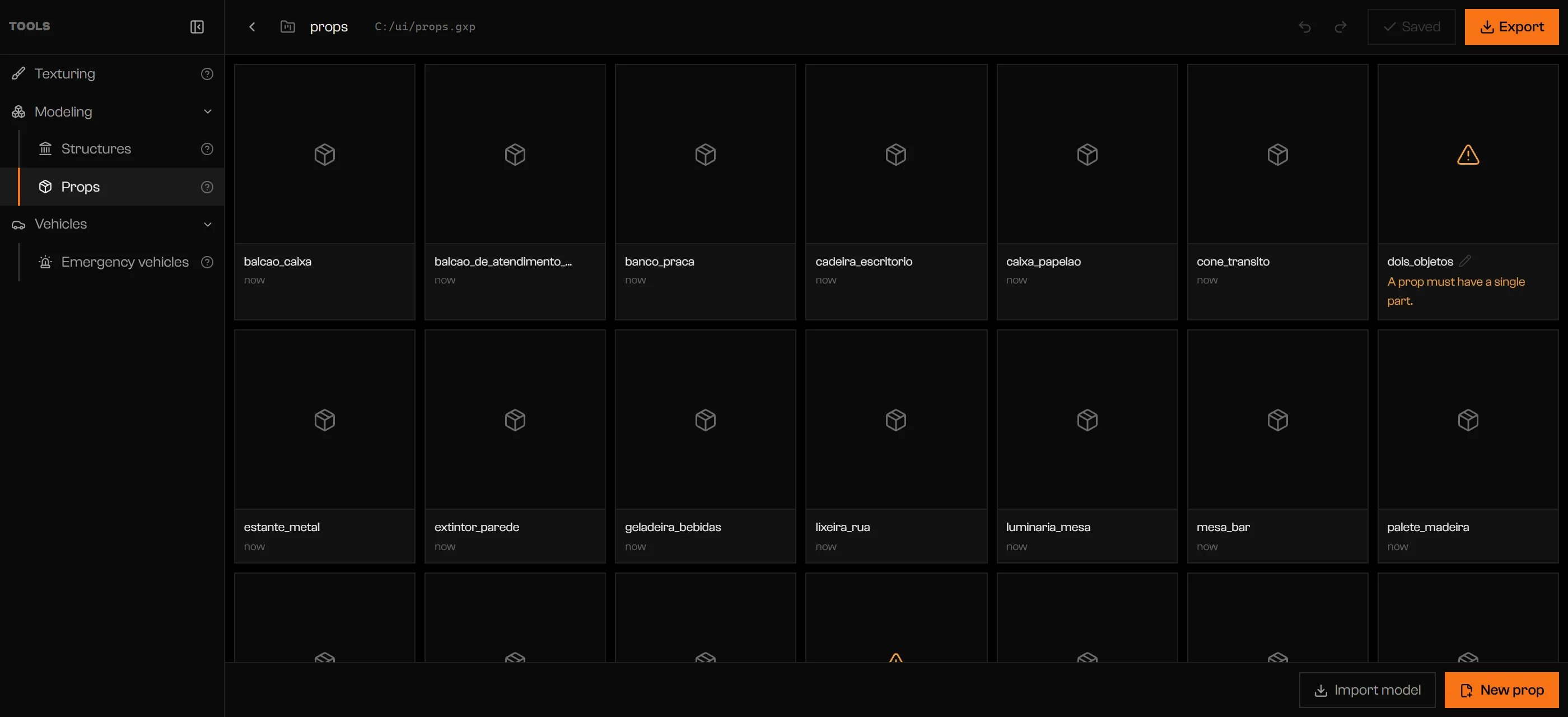Export the props project
This screenshot has height=717, width=1568.
click(x=1511, y=27)
